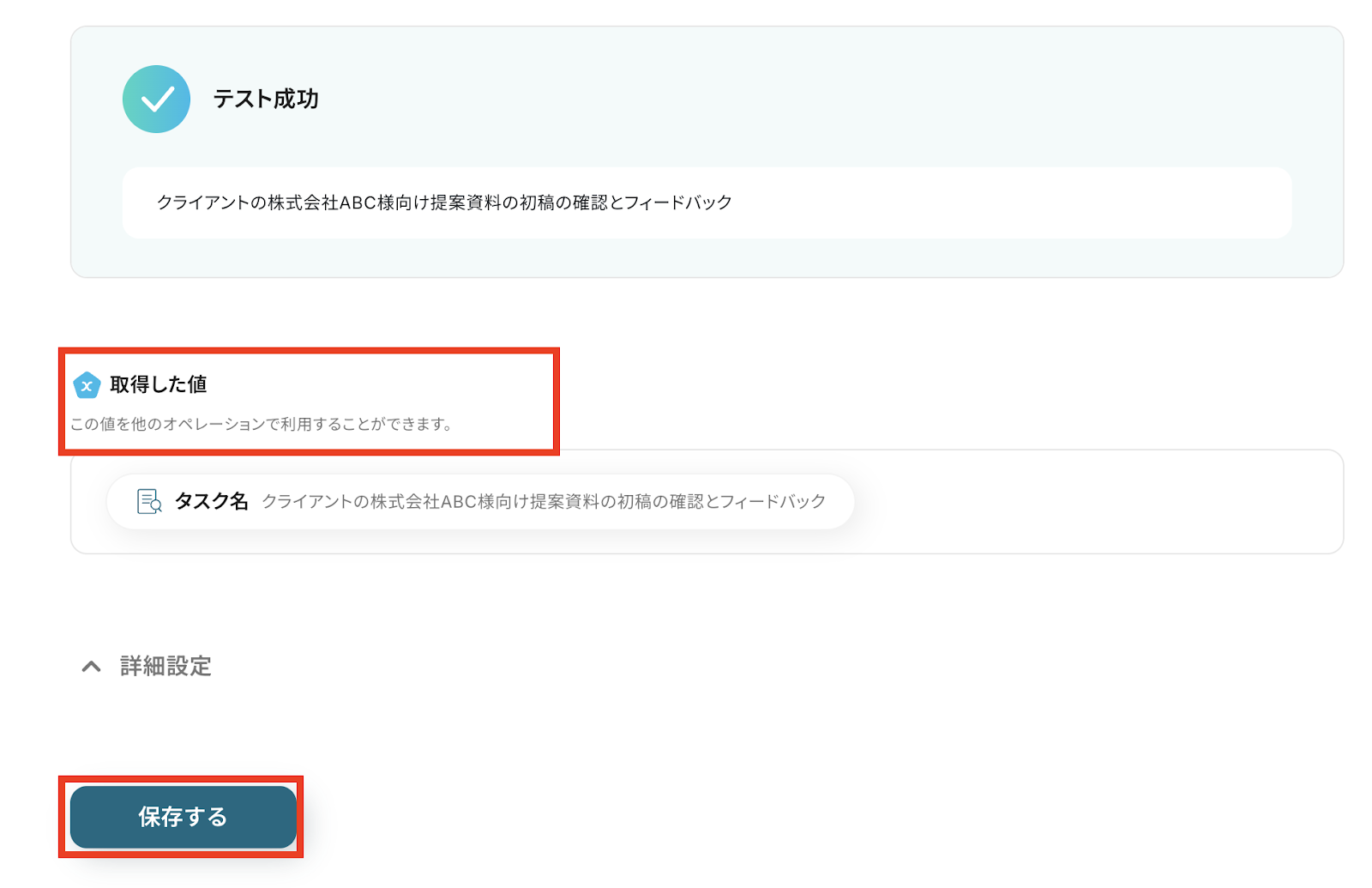Click the text この値を他のオペレーションで利用することができます。
Image resolution: width=1372 pixels, height=888 pixels.
(x=262, y=424)
